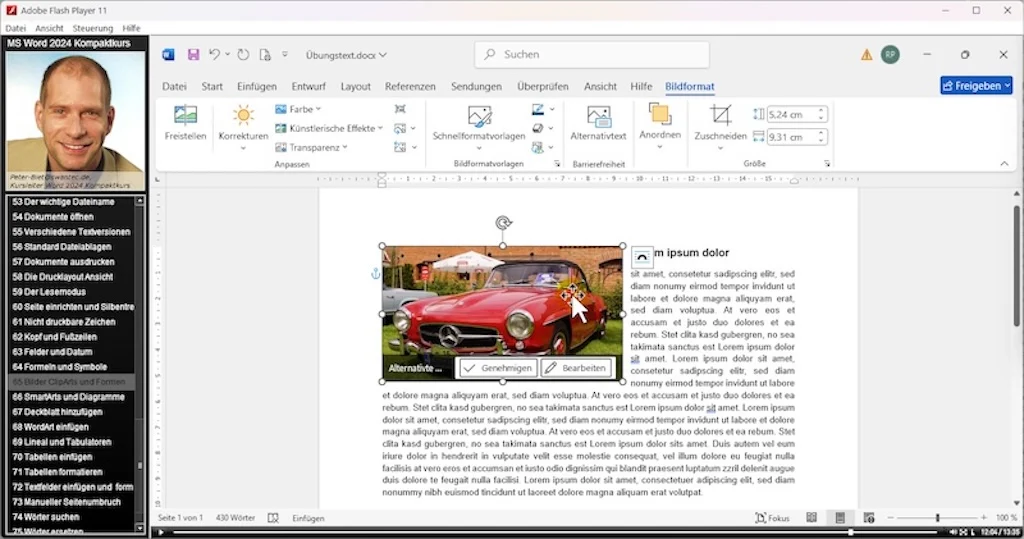Viewport: 1024px width, 539px height.
Task: Switch to Weblayout view in status bar
Action: click(869, 518)
